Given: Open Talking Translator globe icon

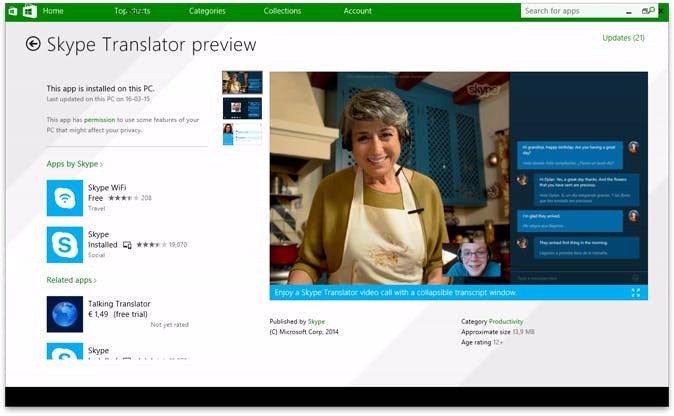Looking at the screenshot, I should point(65,314).
